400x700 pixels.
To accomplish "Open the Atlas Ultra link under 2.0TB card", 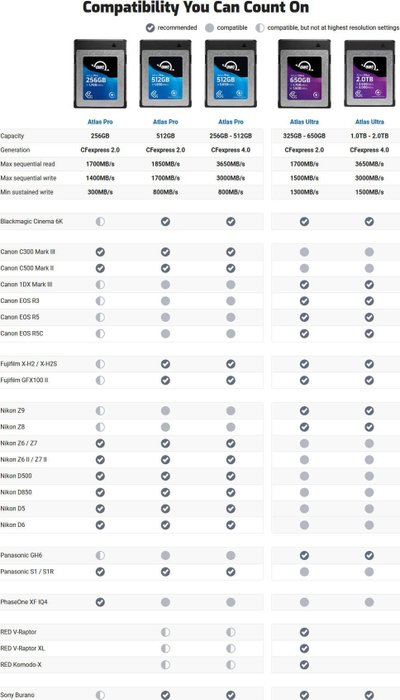I will 370,122.
